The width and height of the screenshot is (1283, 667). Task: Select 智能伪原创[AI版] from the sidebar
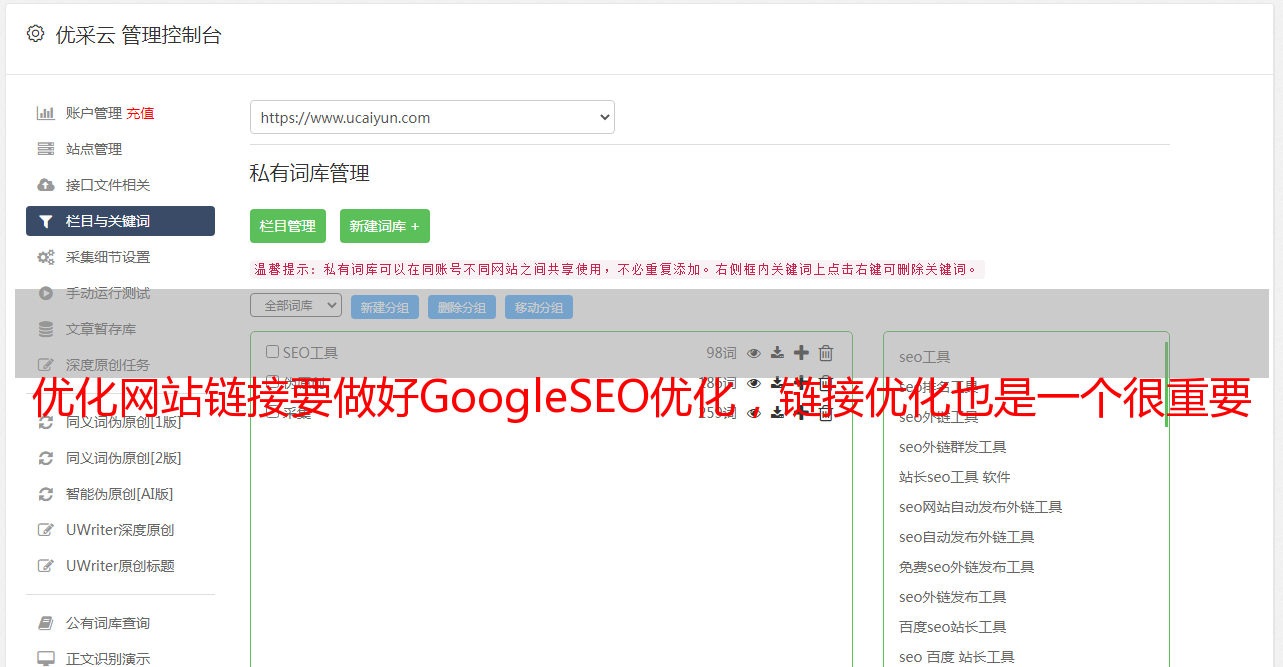pyautogui.click(x=119, y=494)
